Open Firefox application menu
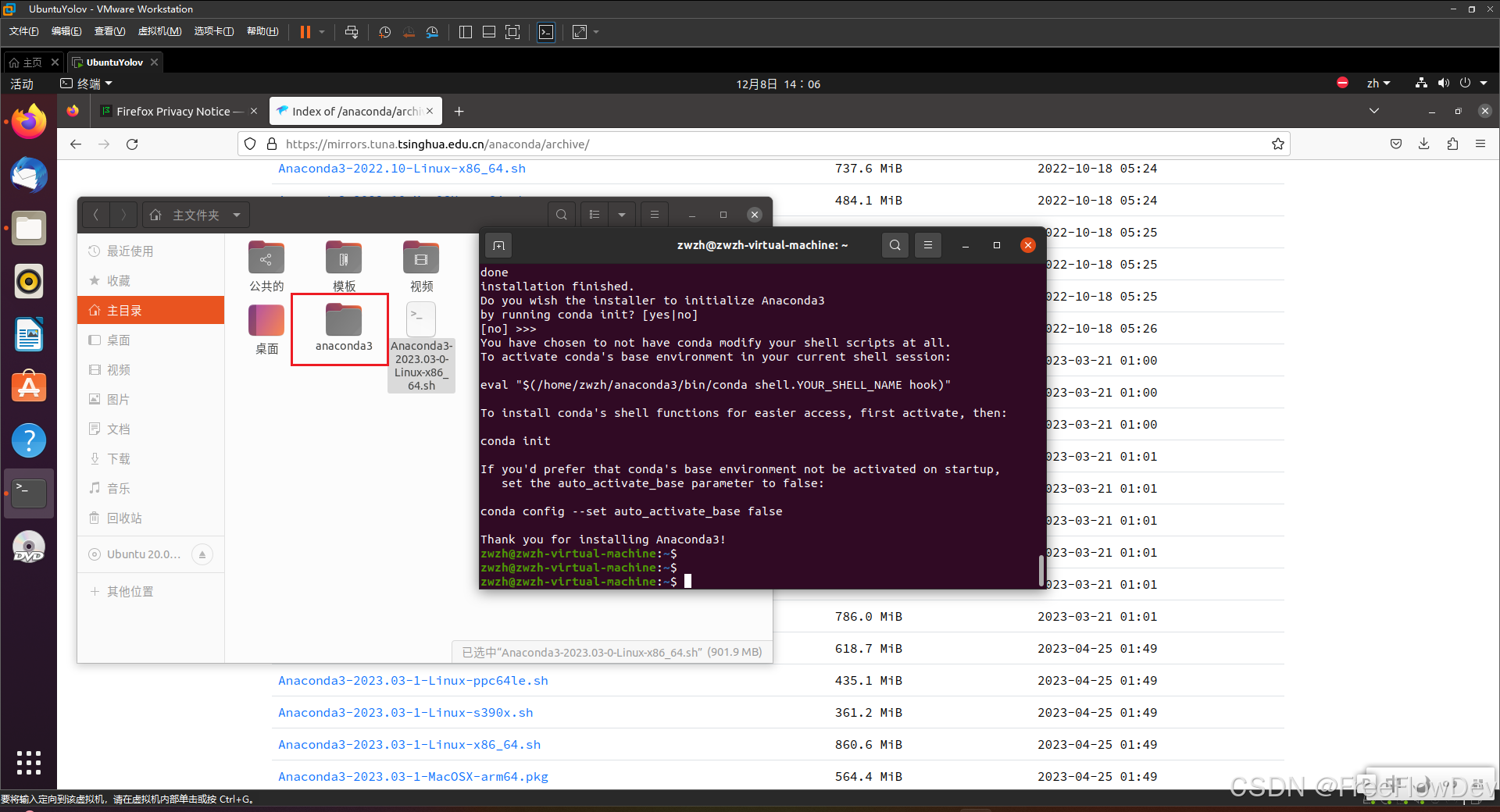This screenshot has height=812, width=1500. pos(1481,144)
